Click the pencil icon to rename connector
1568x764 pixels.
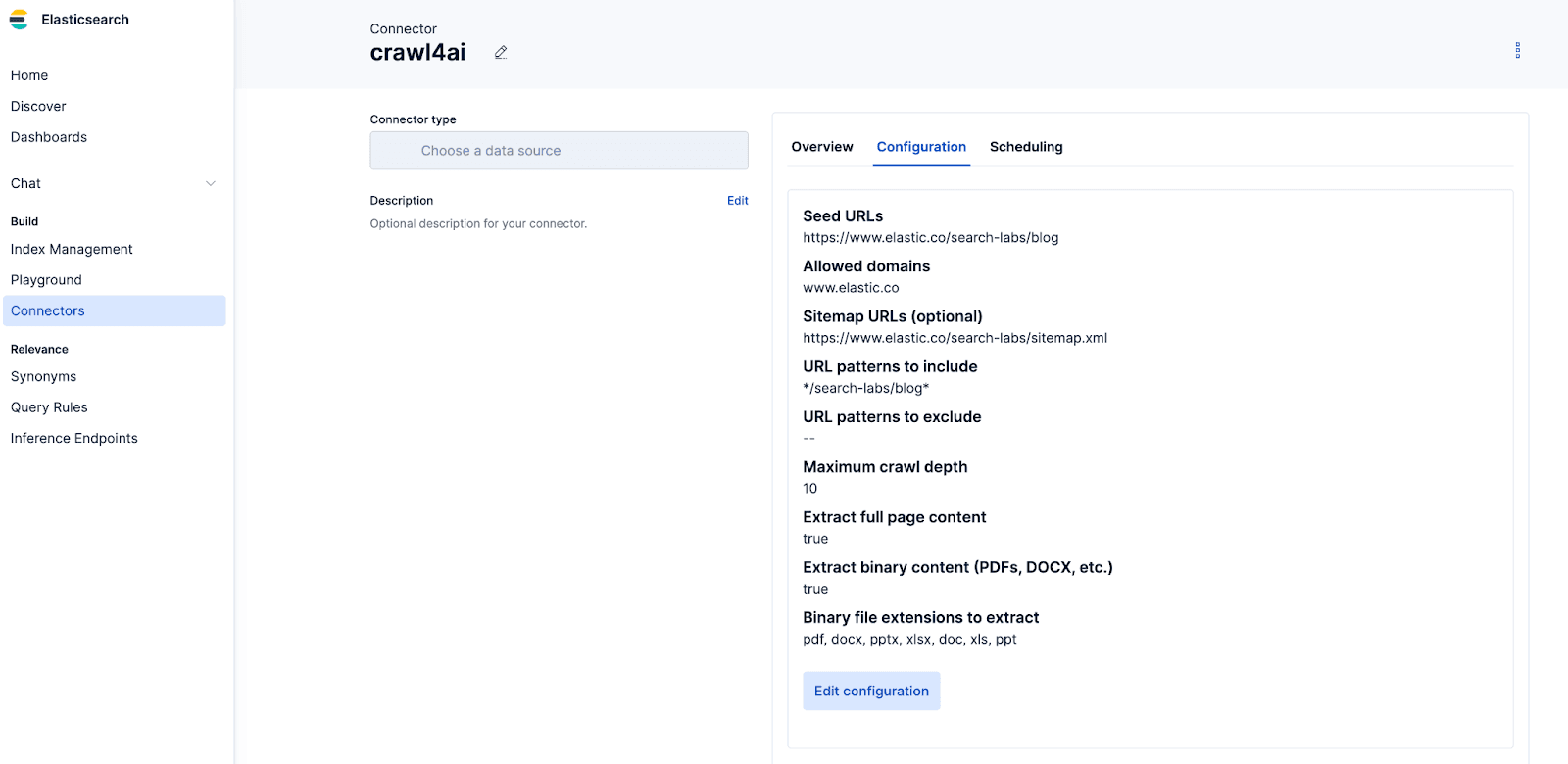tap(501, 53)
